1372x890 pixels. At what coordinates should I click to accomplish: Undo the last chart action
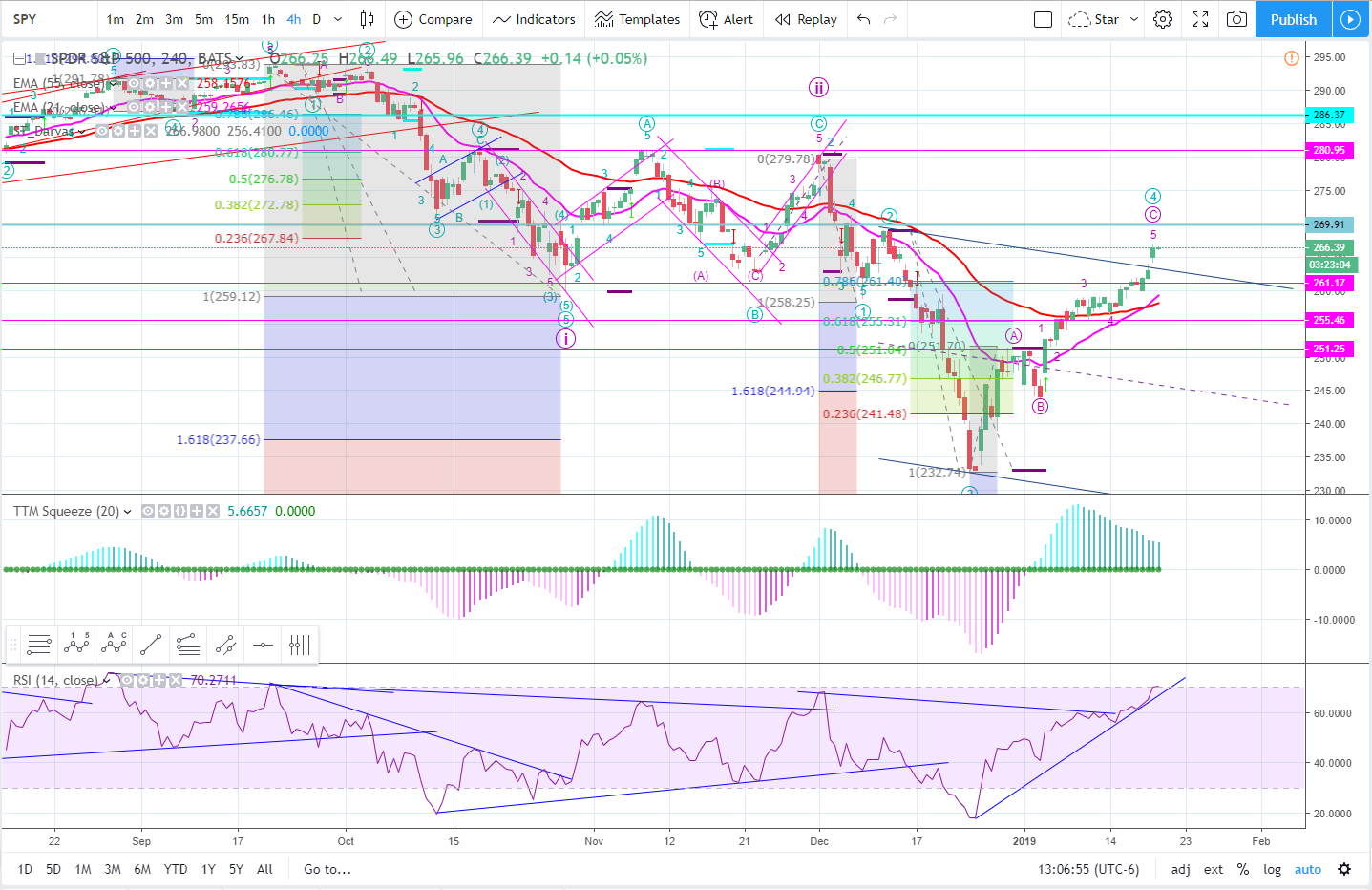point(864,19)
